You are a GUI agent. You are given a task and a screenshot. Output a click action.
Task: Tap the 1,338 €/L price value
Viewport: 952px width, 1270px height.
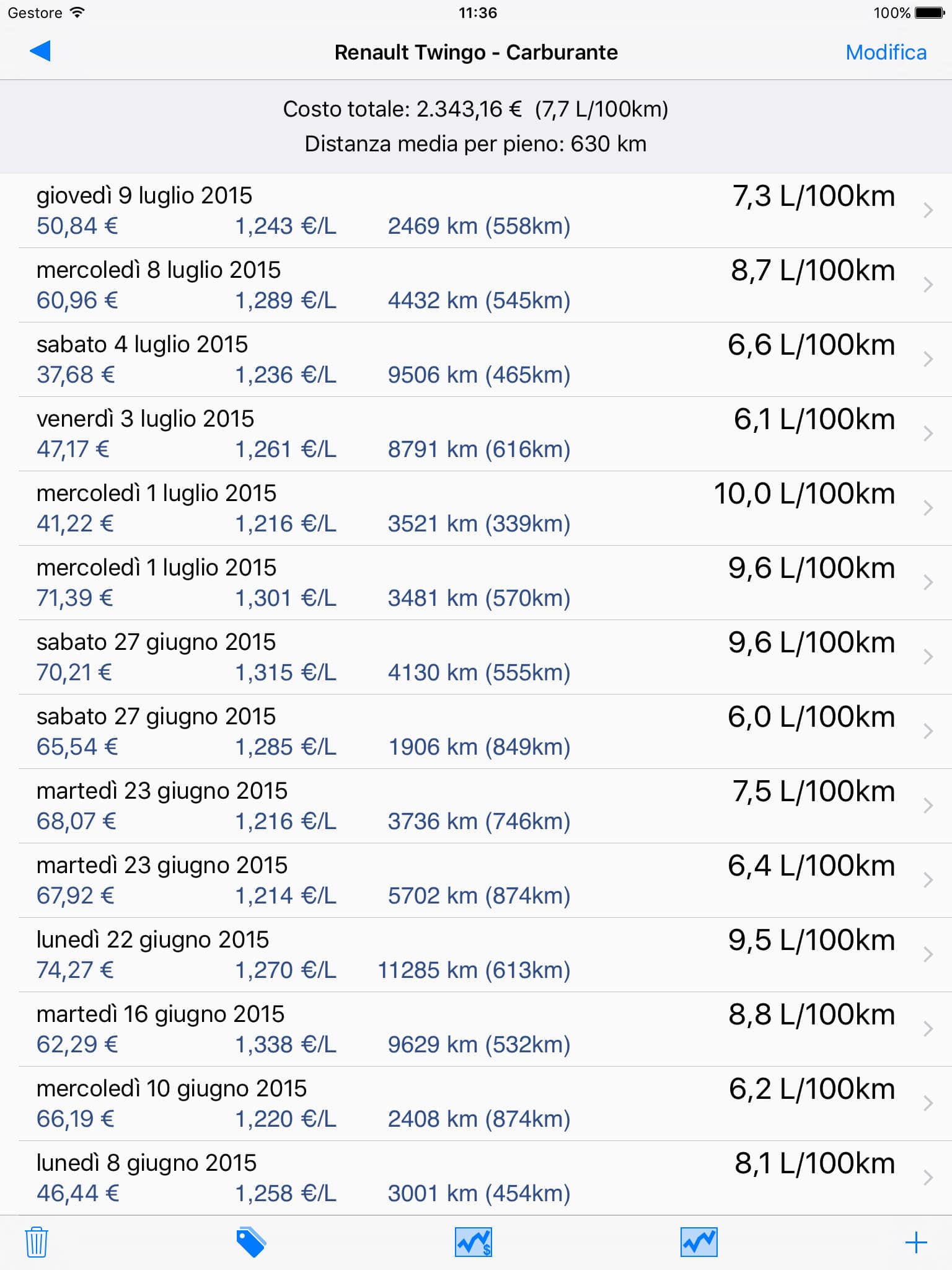(286, 1045)
